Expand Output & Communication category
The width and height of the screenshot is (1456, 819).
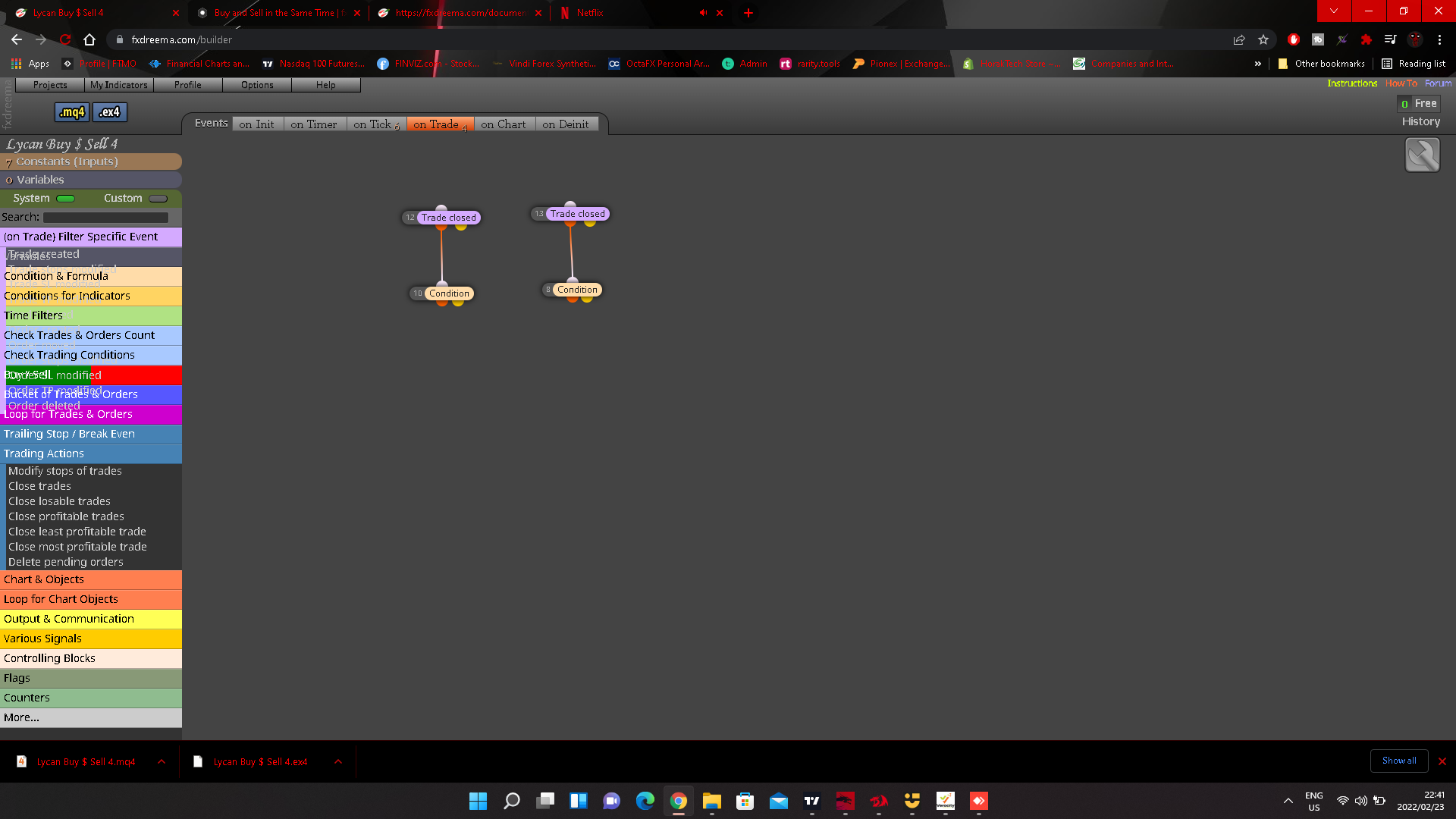[x=91, y=619]
